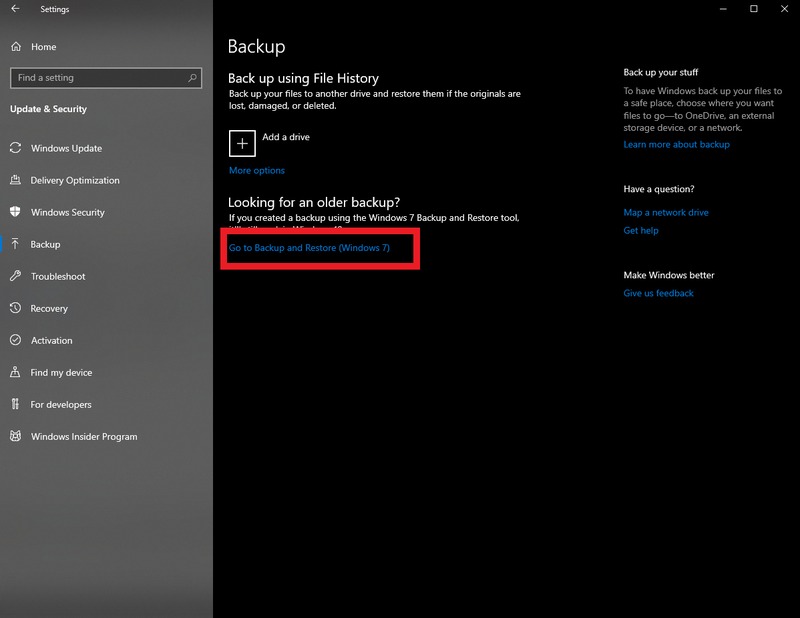Screen dimensions: 800x618
Task: Click the Troubleshoot wrench icon
Action: click(15, 276)
